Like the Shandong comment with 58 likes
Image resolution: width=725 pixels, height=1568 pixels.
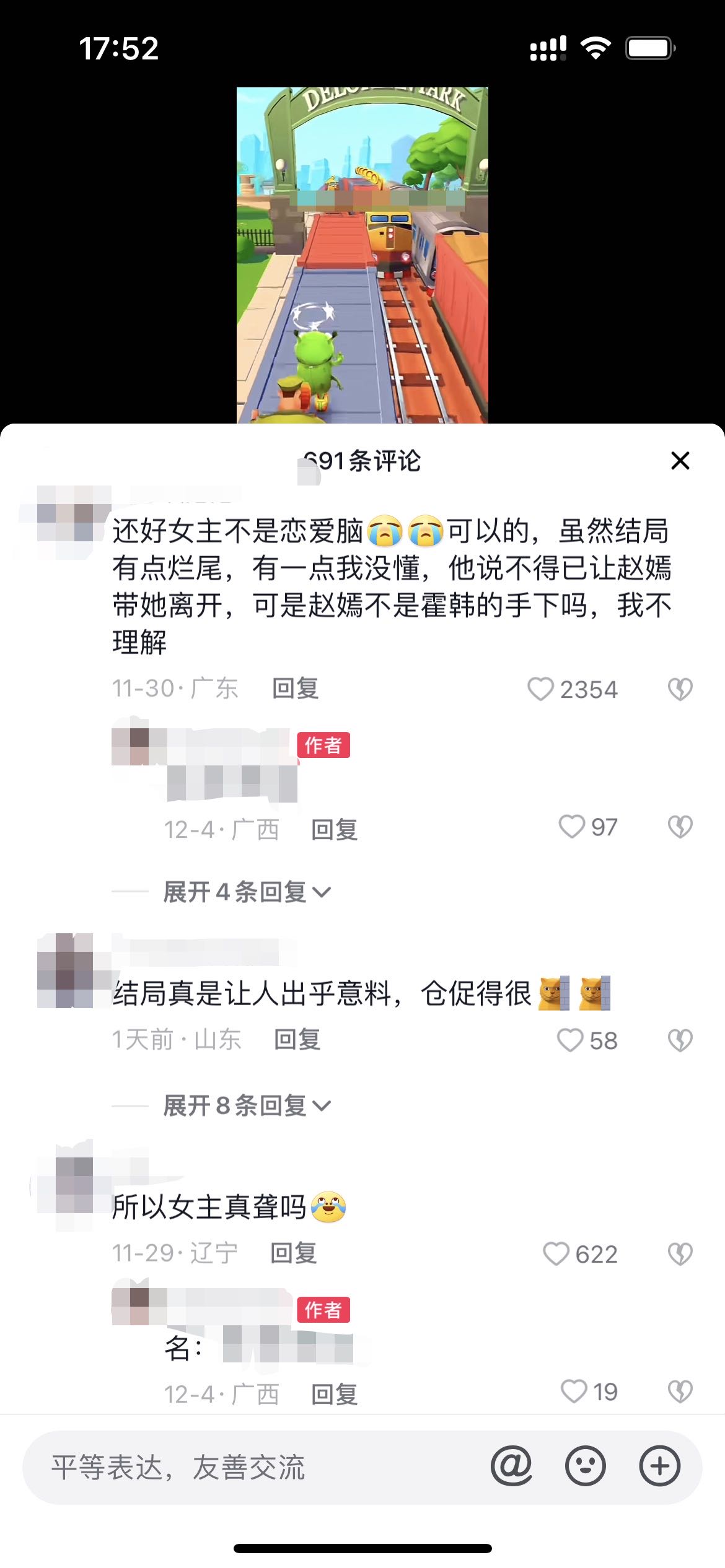click(x=570, y=1040)
